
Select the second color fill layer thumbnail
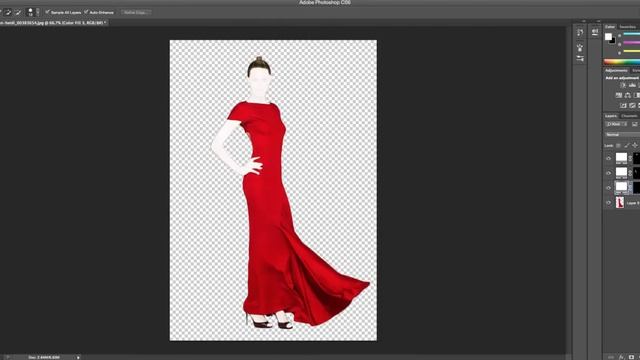(621, 173)
